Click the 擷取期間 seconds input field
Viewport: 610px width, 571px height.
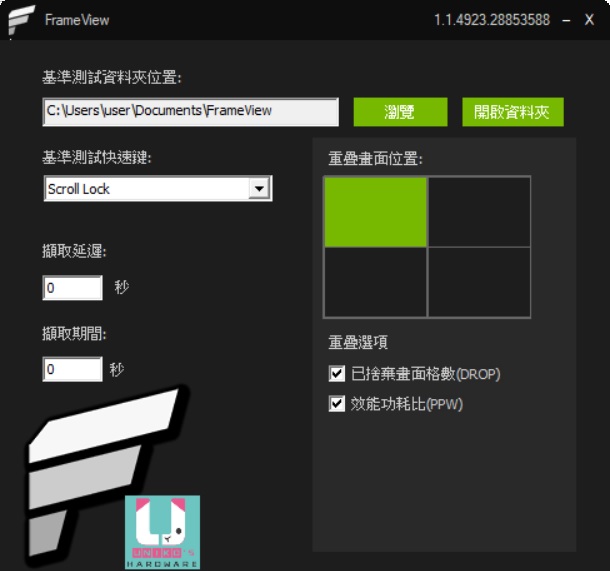coord(72,369)
